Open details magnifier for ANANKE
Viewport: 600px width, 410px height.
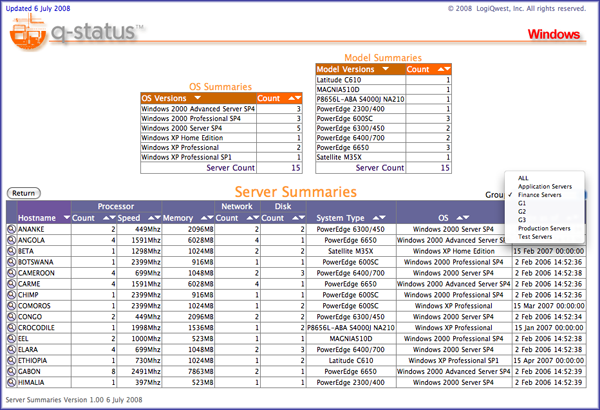(12, 229)
